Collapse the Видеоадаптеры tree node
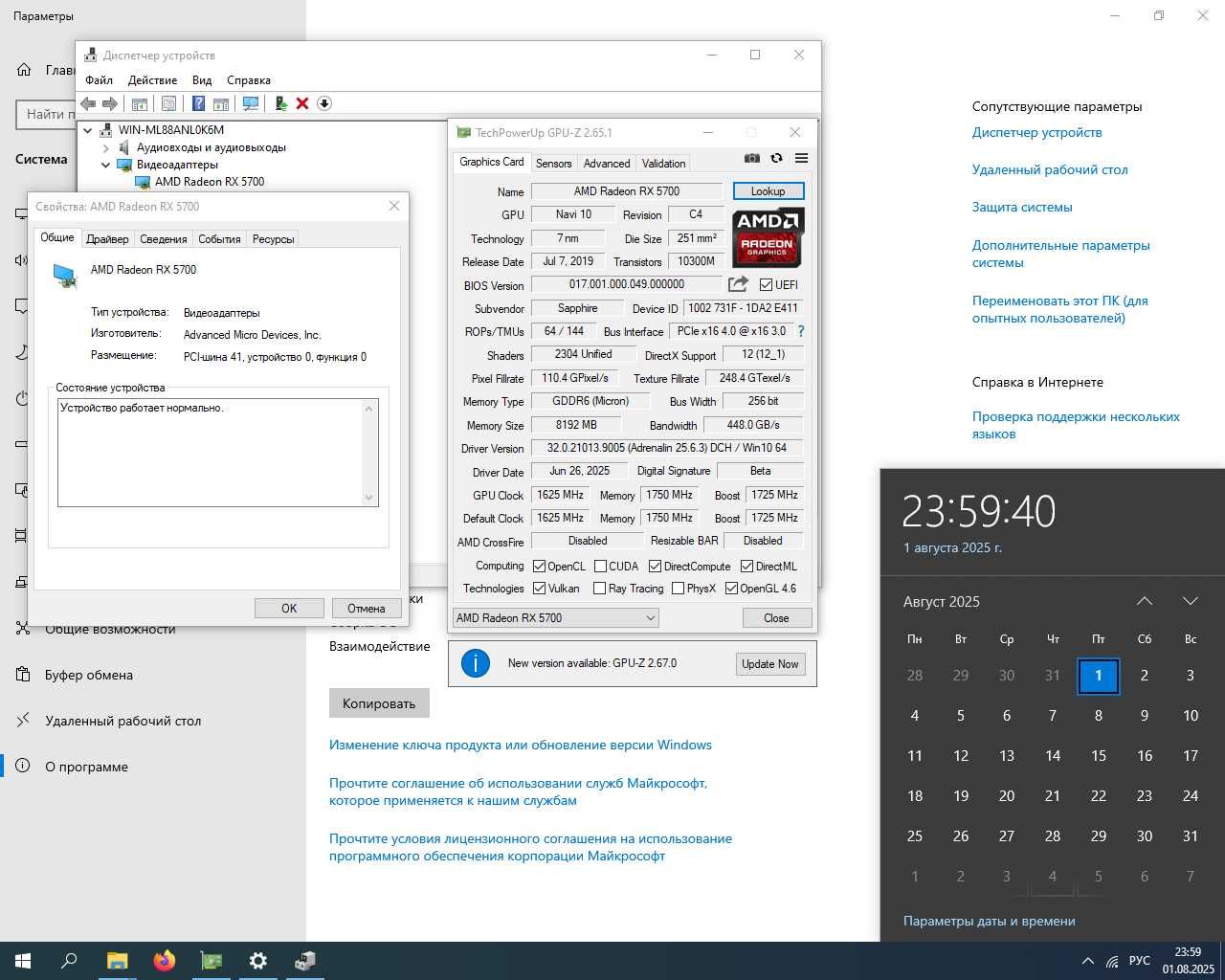 tap(106, 165)
